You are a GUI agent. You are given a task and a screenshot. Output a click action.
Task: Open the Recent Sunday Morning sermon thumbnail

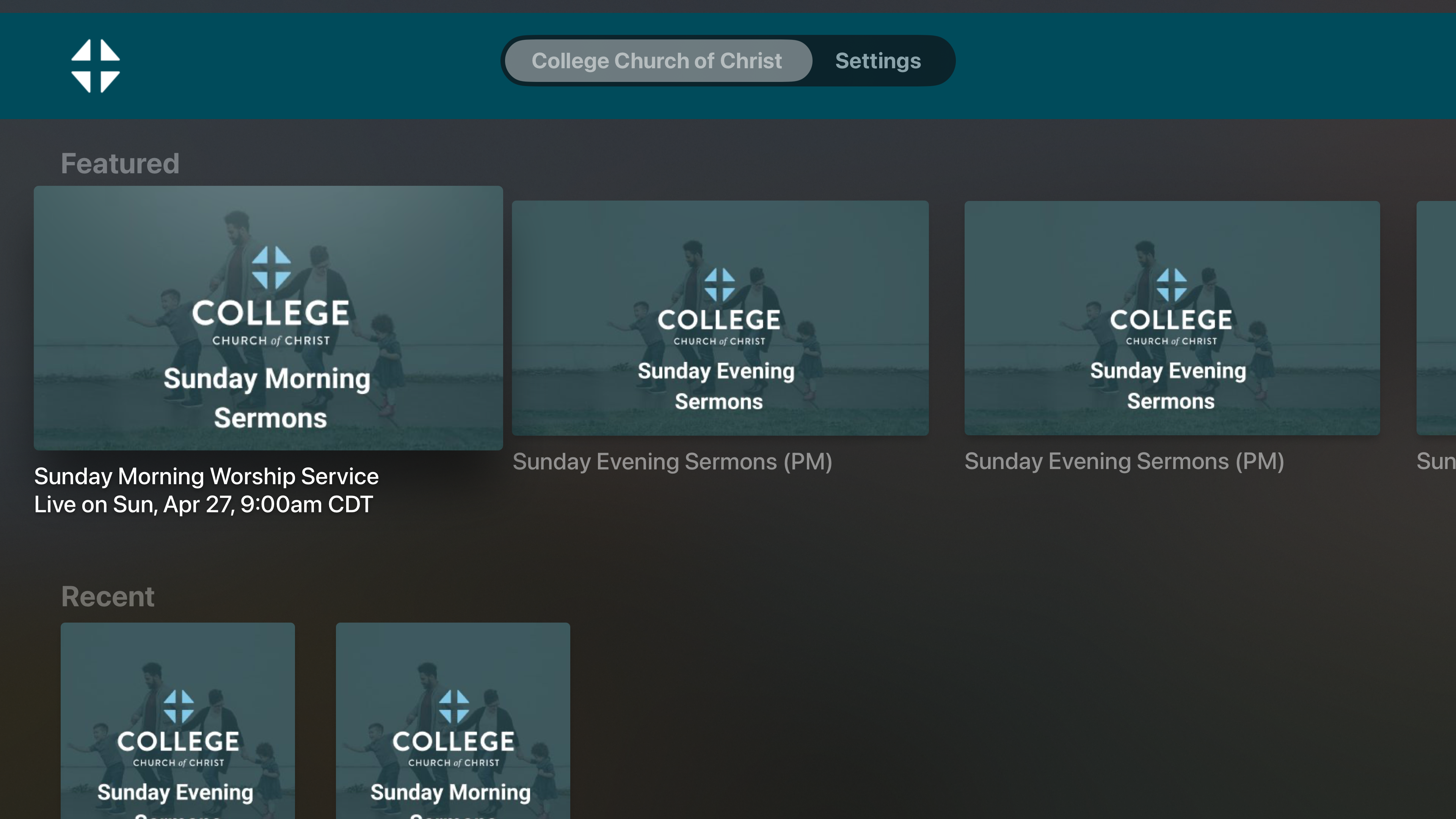(x=453, y=721)
